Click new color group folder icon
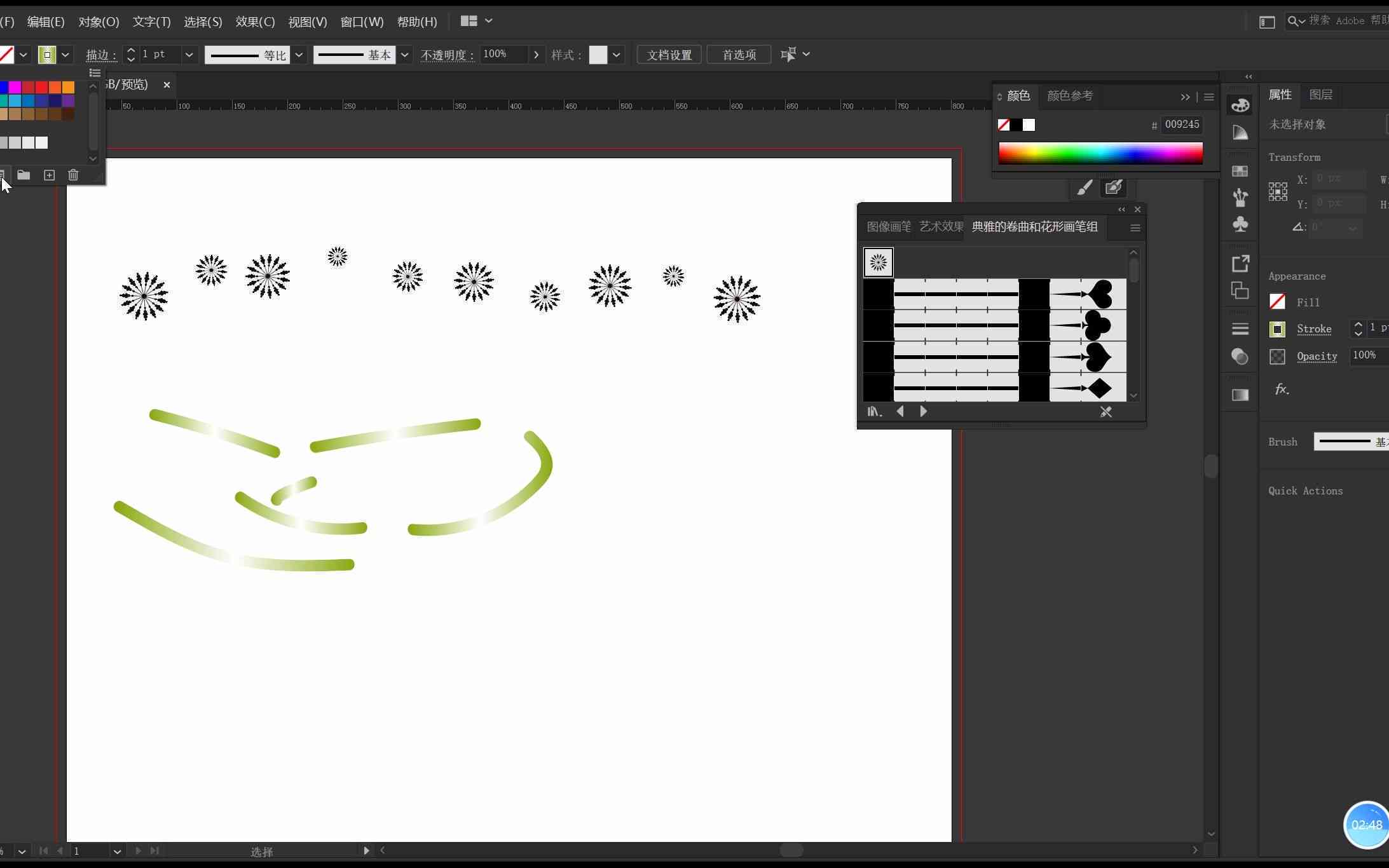The width and height of the screenshot is (1389, 868). coord(24,175)
